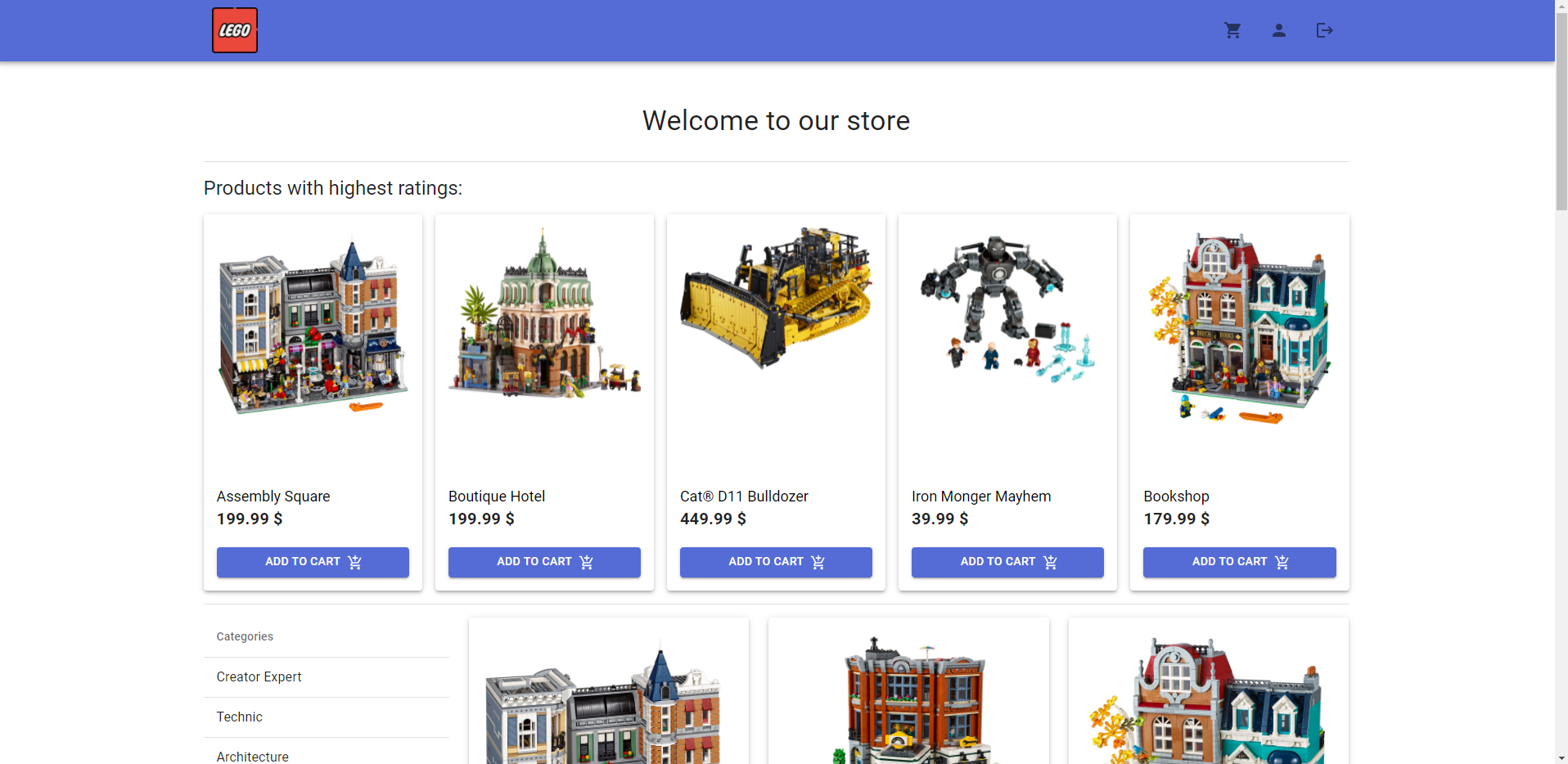Click the Categories list heading

[x=245, y=636]
